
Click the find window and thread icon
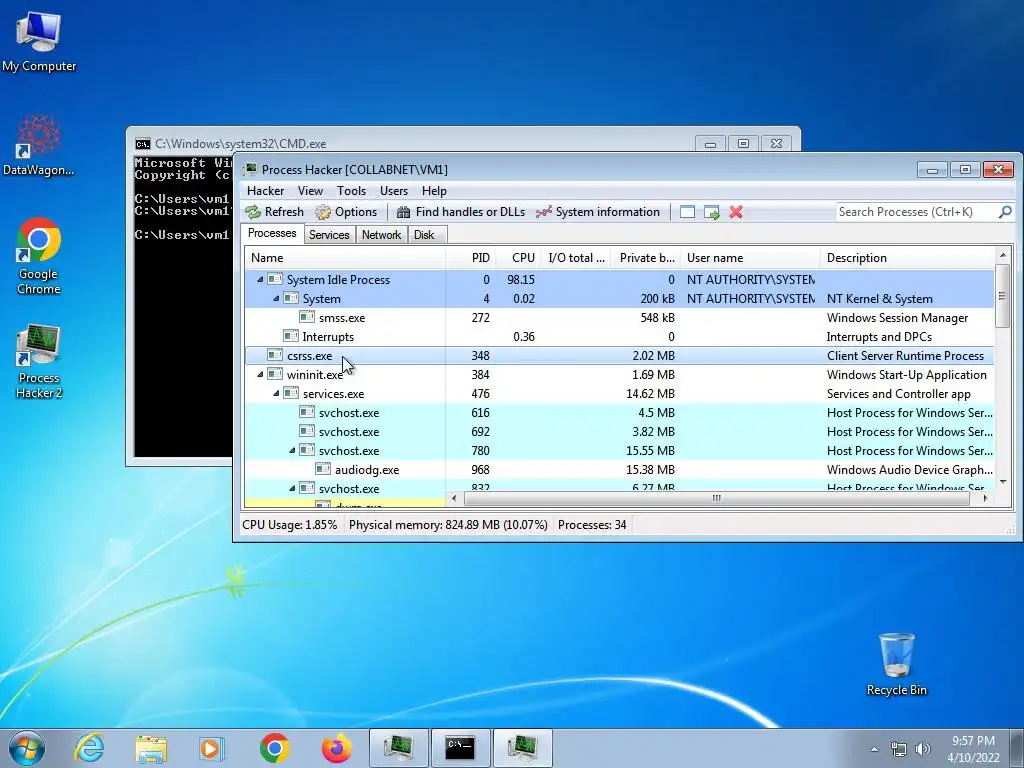[711, 212]
